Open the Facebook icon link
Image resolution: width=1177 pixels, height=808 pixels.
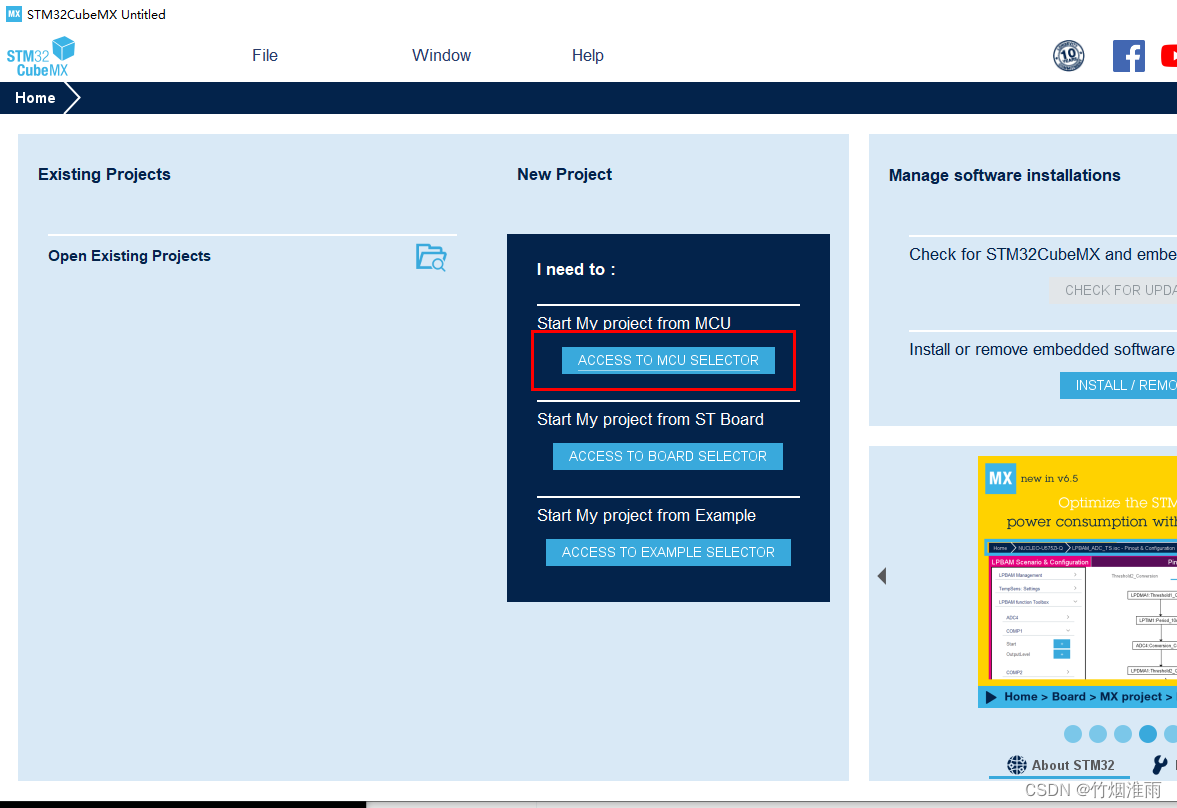[1128, 56]
